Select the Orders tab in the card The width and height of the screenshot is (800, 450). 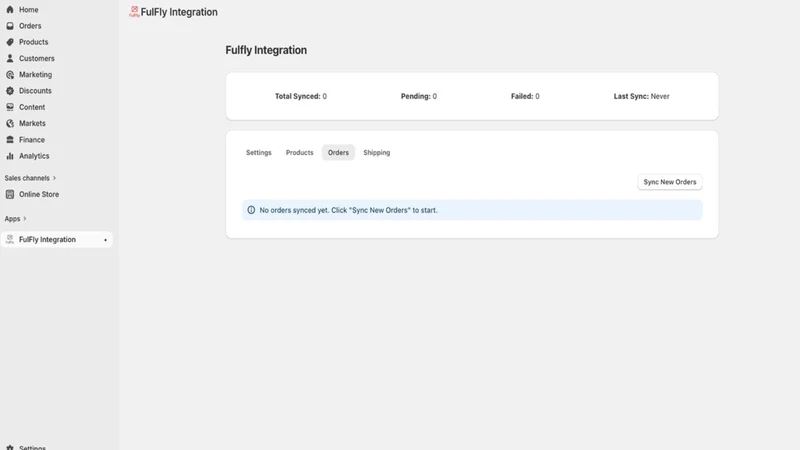[338, 153]
